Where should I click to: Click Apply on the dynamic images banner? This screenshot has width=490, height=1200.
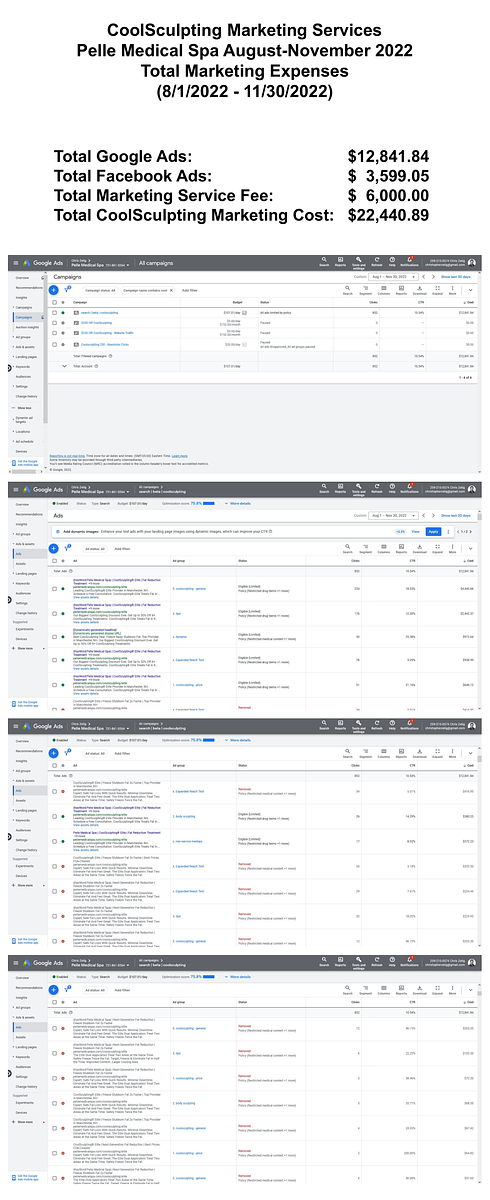434,532
